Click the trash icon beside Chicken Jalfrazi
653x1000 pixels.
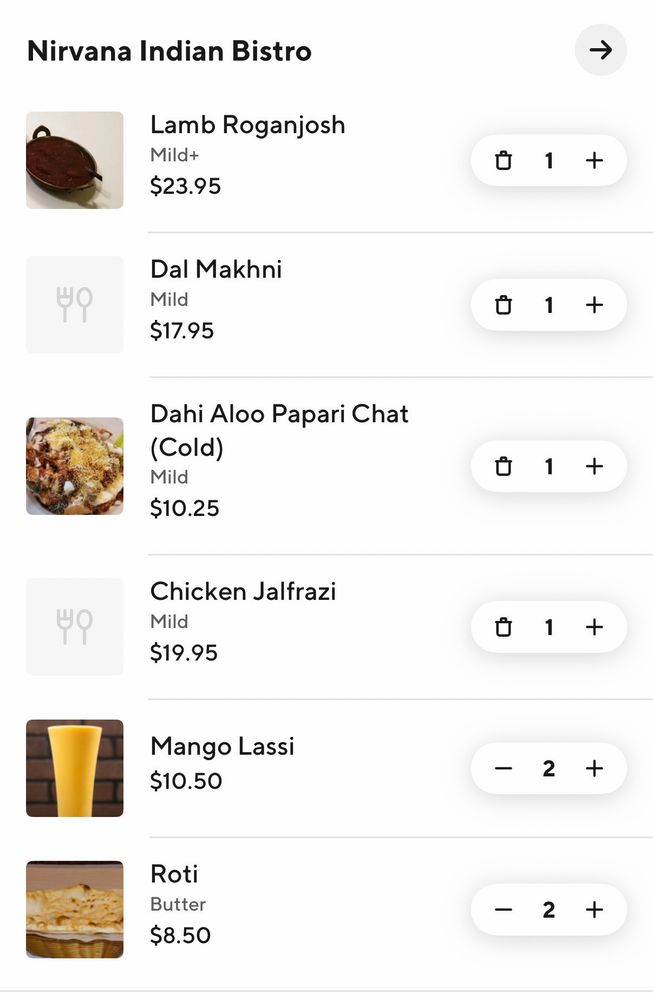point(503,627)
